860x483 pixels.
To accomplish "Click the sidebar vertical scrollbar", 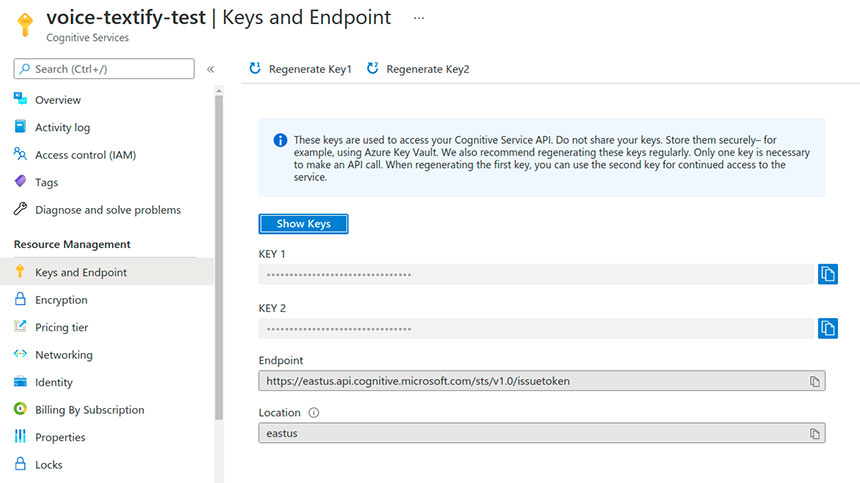I will pos(219,250).
